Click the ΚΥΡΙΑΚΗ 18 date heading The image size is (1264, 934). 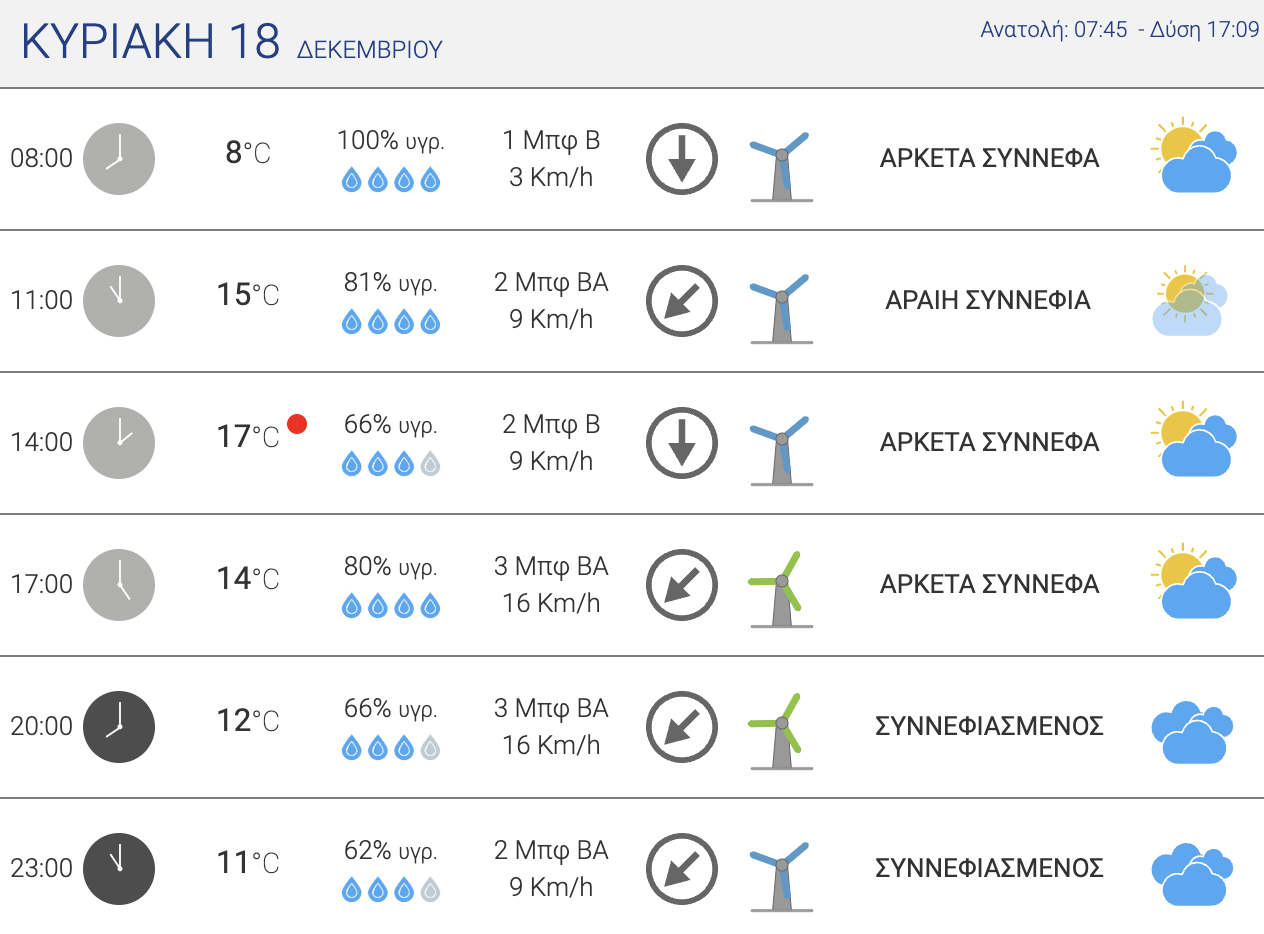coord(150,41)
